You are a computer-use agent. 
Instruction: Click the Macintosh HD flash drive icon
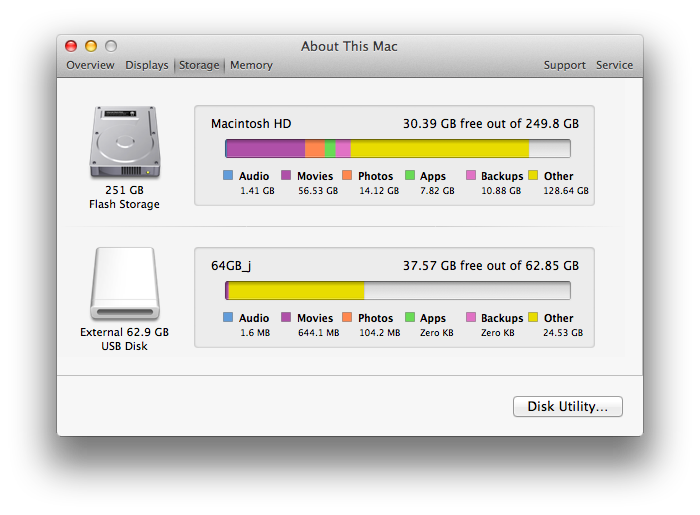pos(125,142)
